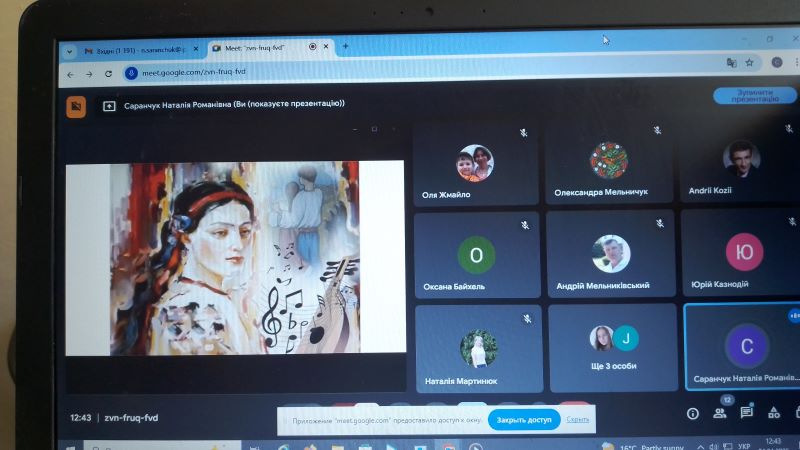Select Оксана Байхель participant tile
800x450 pixels.
click(477, 255)
